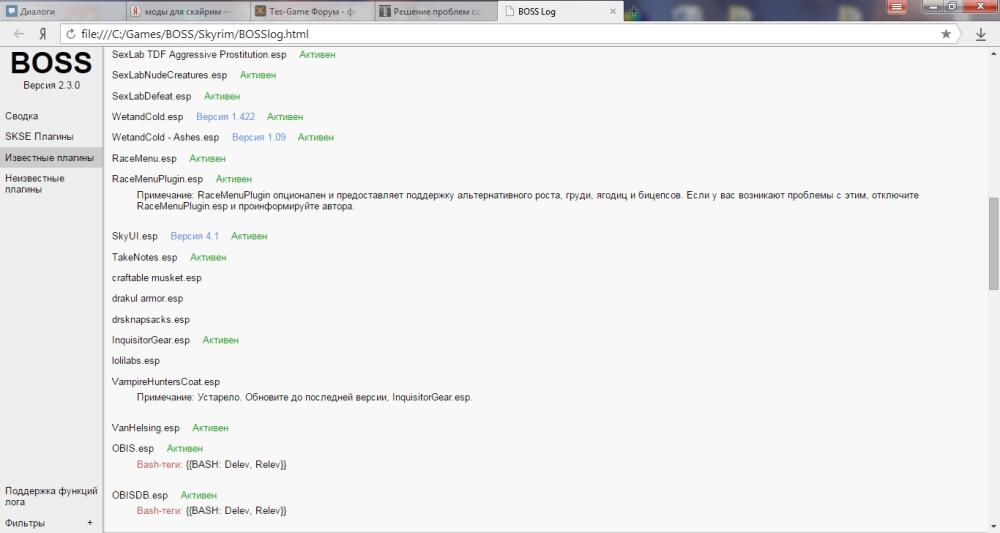This screenshot has width=1000, height=533.
Task: Click the Версия 1.09 label
Action: click(x=258, y=137)
